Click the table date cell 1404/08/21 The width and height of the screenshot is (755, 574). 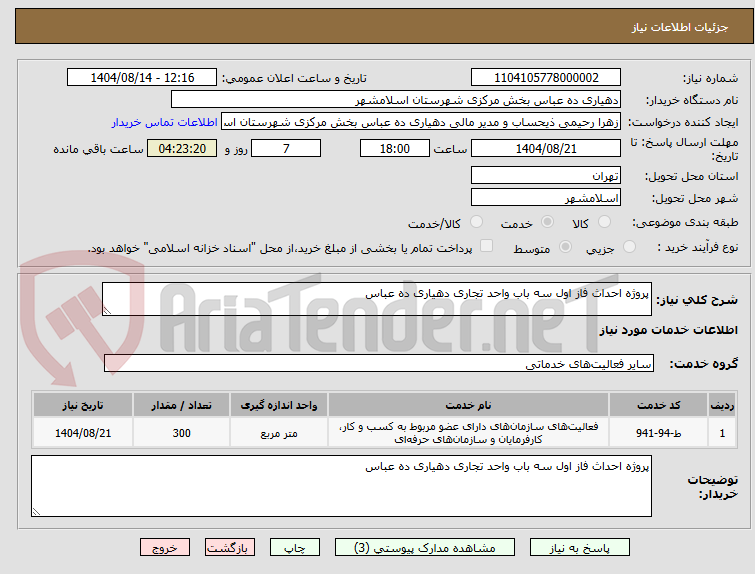[x=83, y=433]
